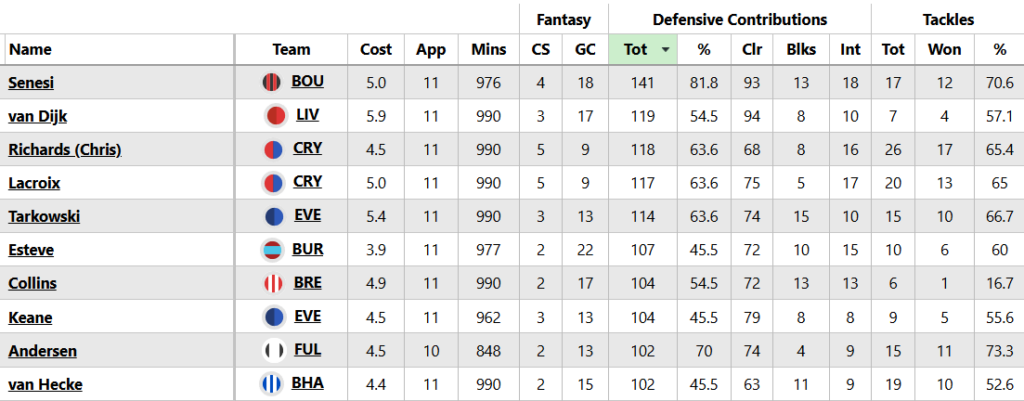Sort table by Cost column header
This screenshot has height=401, width=1024.
coord(376,49)
